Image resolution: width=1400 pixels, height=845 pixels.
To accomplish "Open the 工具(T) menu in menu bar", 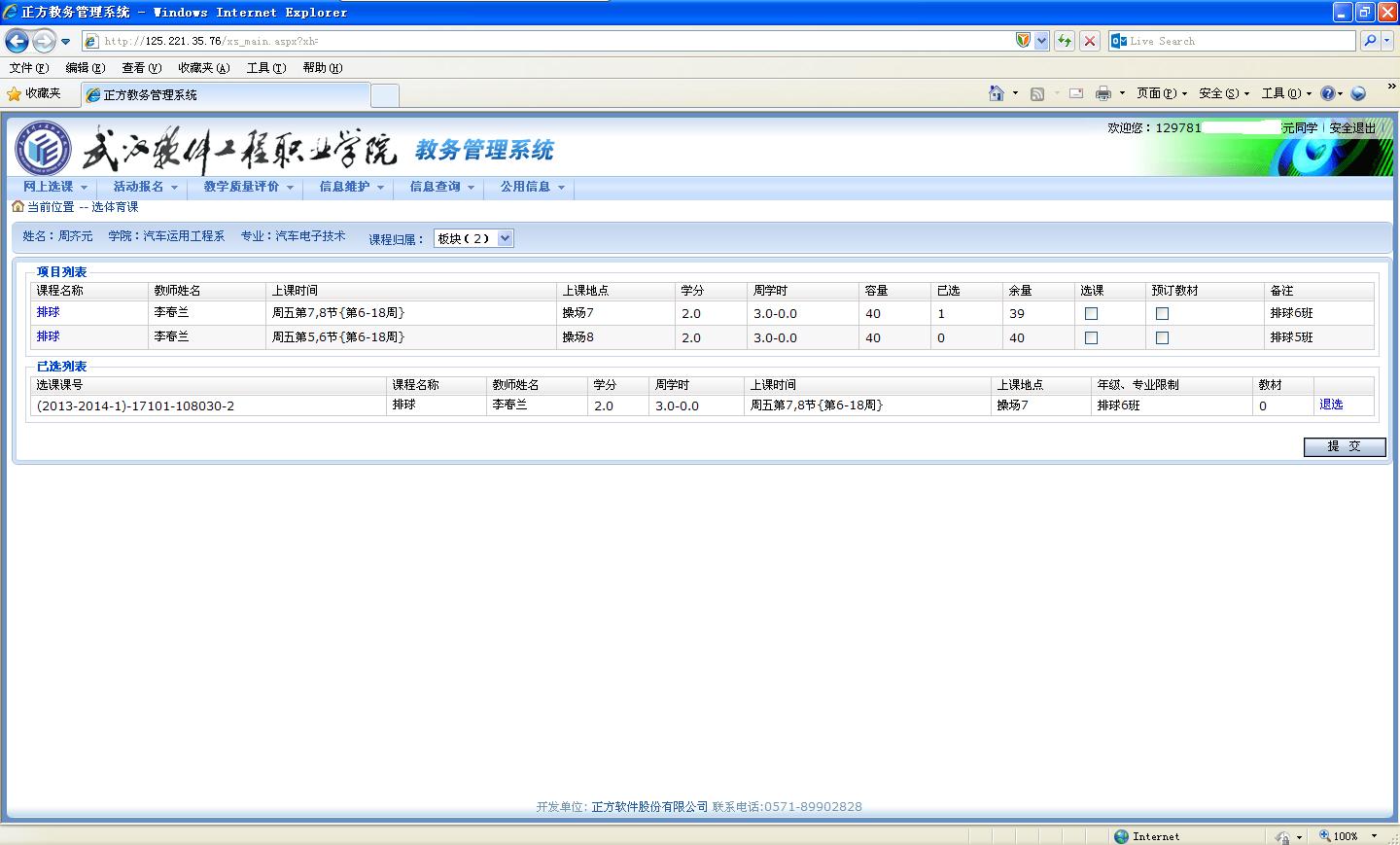I will (x=265, y=68).
